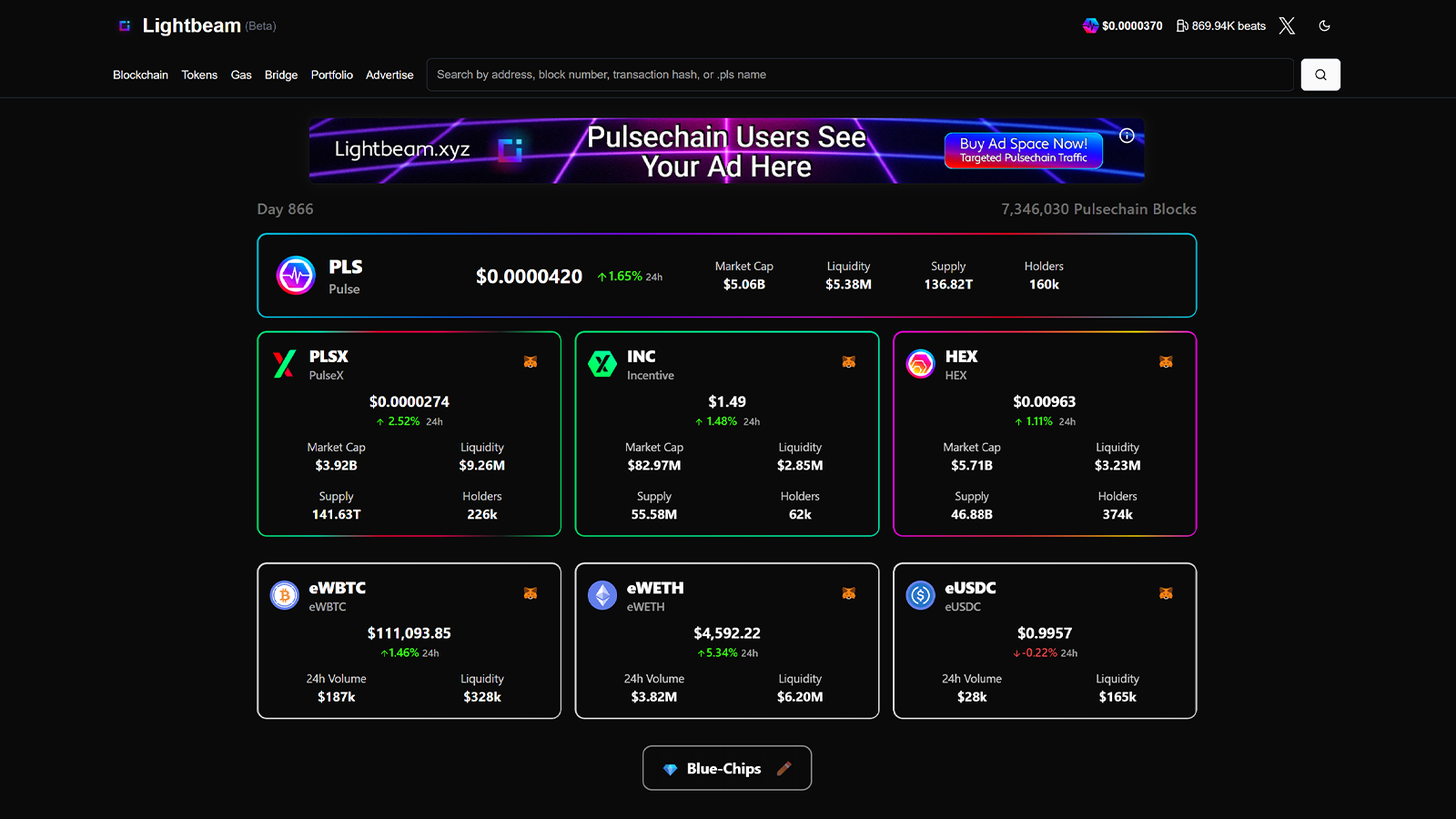Viewport: 1456px width, 819px height.
Task: Toggle dark mode with moon icon
Action: click(1324, 25)
